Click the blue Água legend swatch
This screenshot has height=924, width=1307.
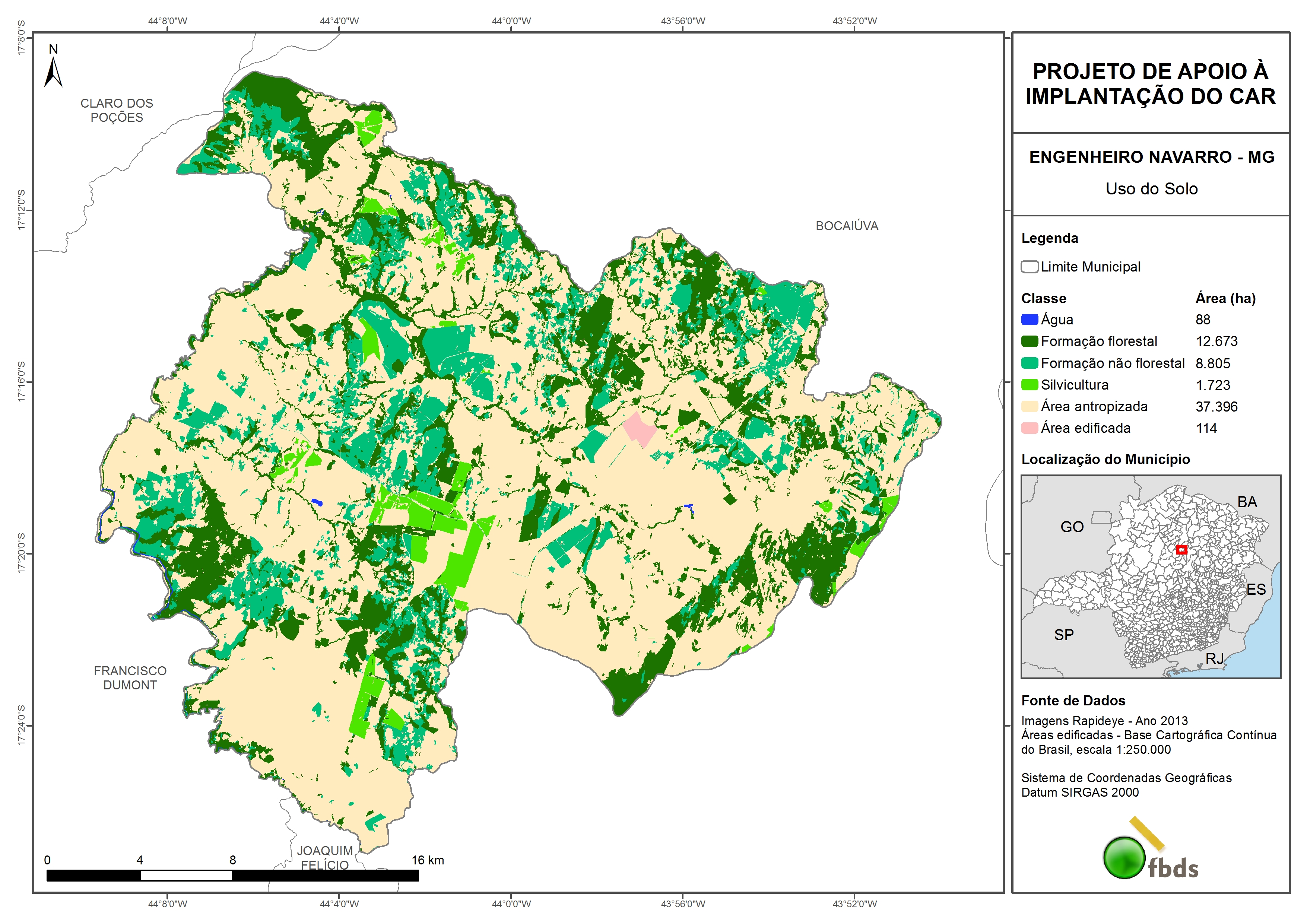pyautogui.click(x=1029, y=320)
